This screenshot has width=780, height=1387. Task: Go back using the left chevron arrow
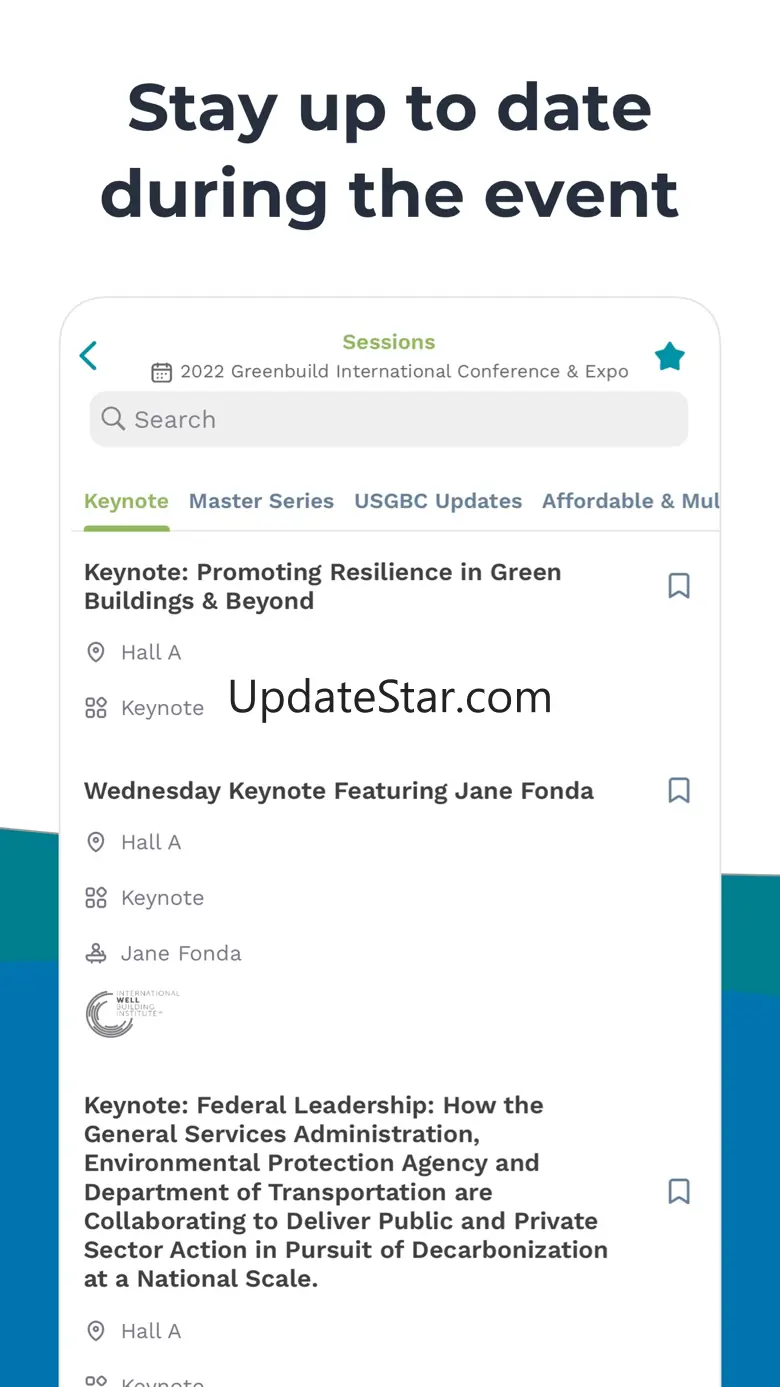click(89, 356)
